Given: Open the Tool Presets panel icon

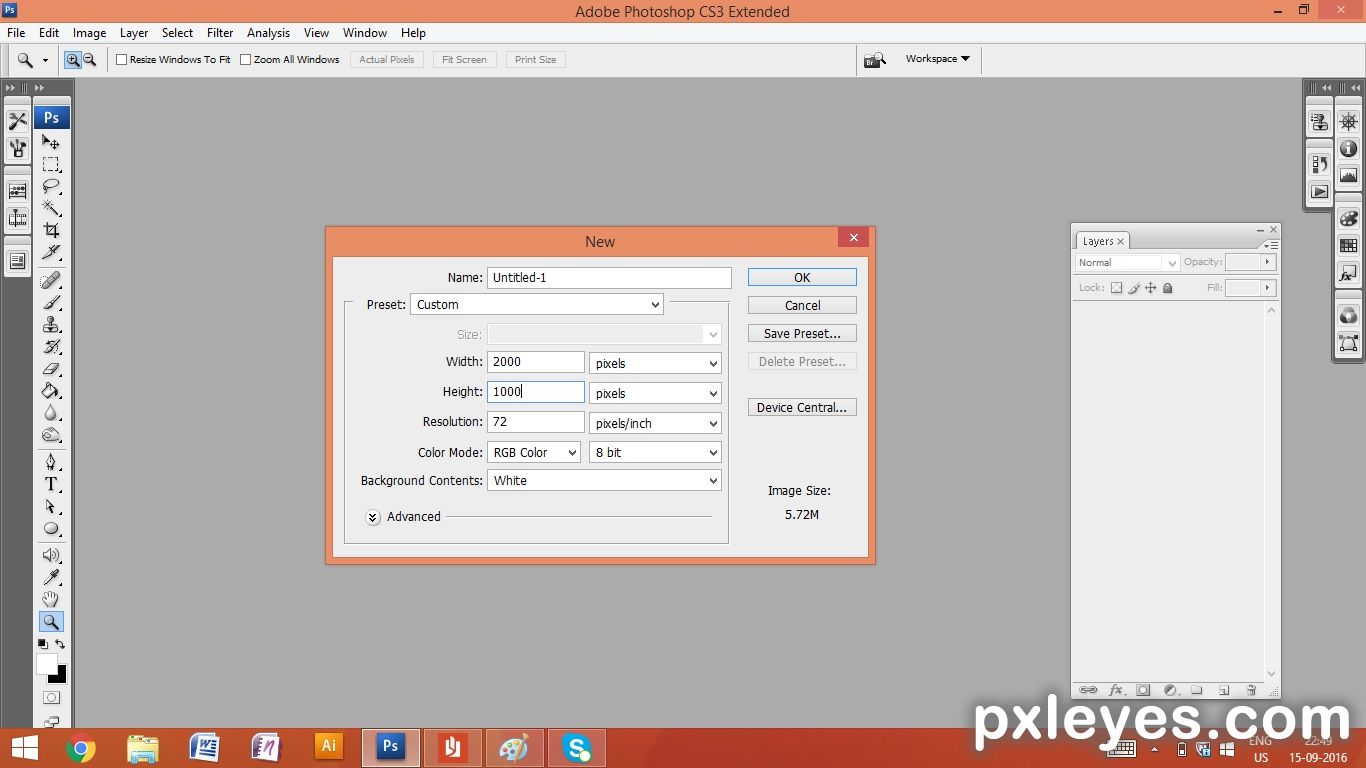Looking at the screenshot, I should tap(18, 122).
